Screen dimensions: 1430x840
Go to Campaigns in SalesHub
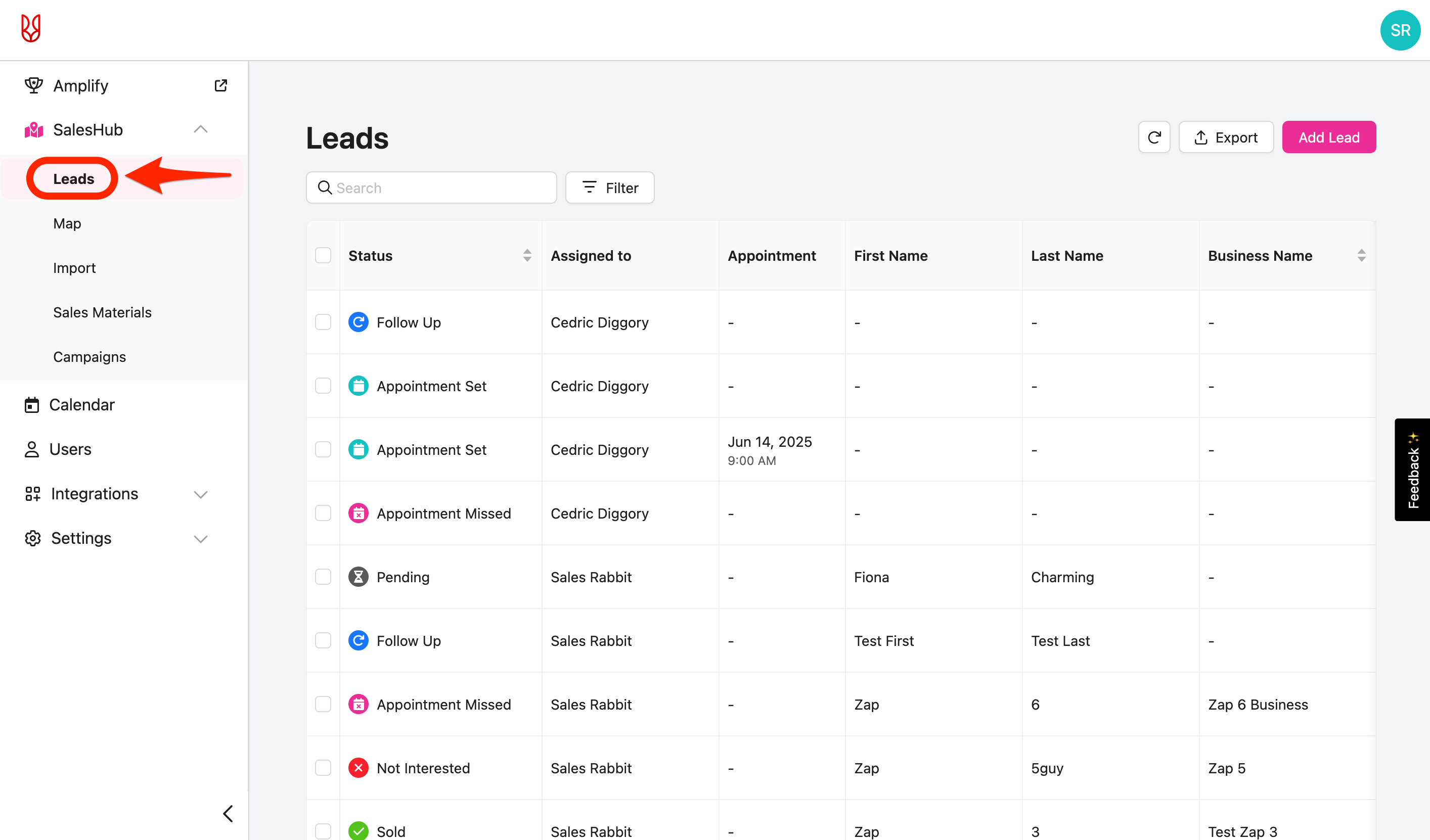click(89, 357)
